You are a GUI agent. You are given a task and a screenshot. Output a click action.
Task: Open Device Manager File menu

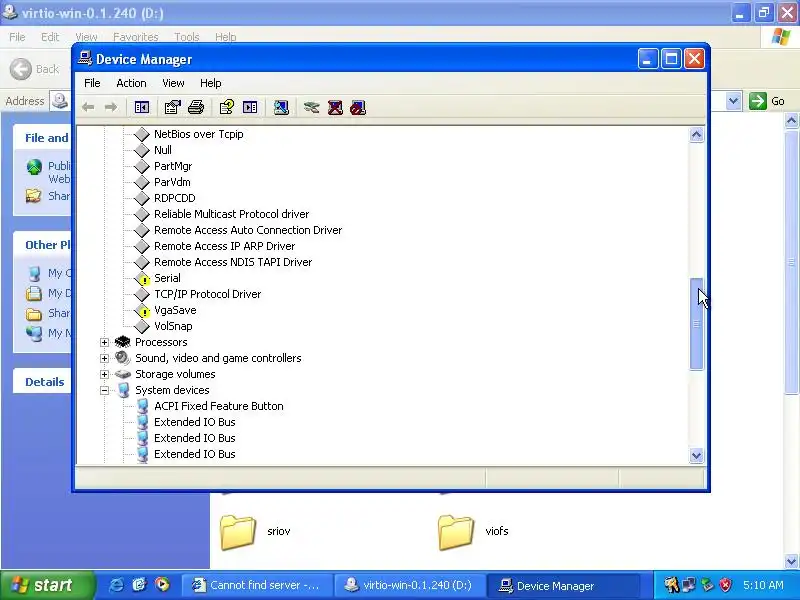click(x=92, y=83)
